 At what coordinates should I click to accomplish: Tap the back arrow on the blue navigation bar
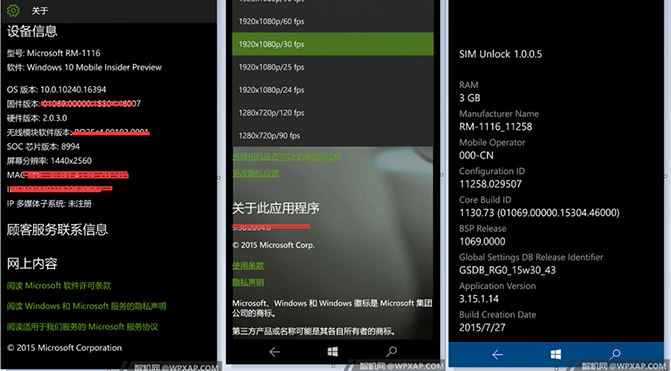click(x=497, y=354)
